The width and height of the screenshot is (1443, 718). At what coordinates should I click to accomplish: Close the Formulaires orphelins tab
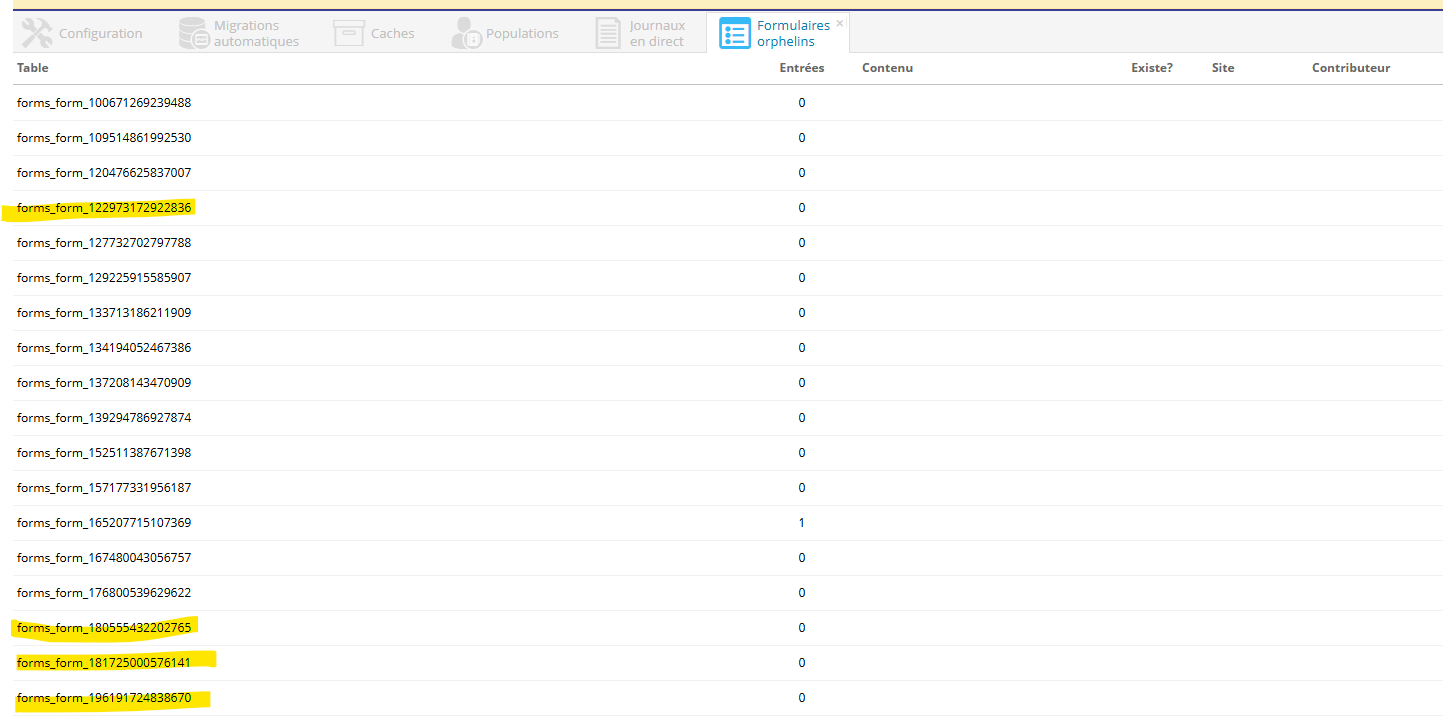840,23
